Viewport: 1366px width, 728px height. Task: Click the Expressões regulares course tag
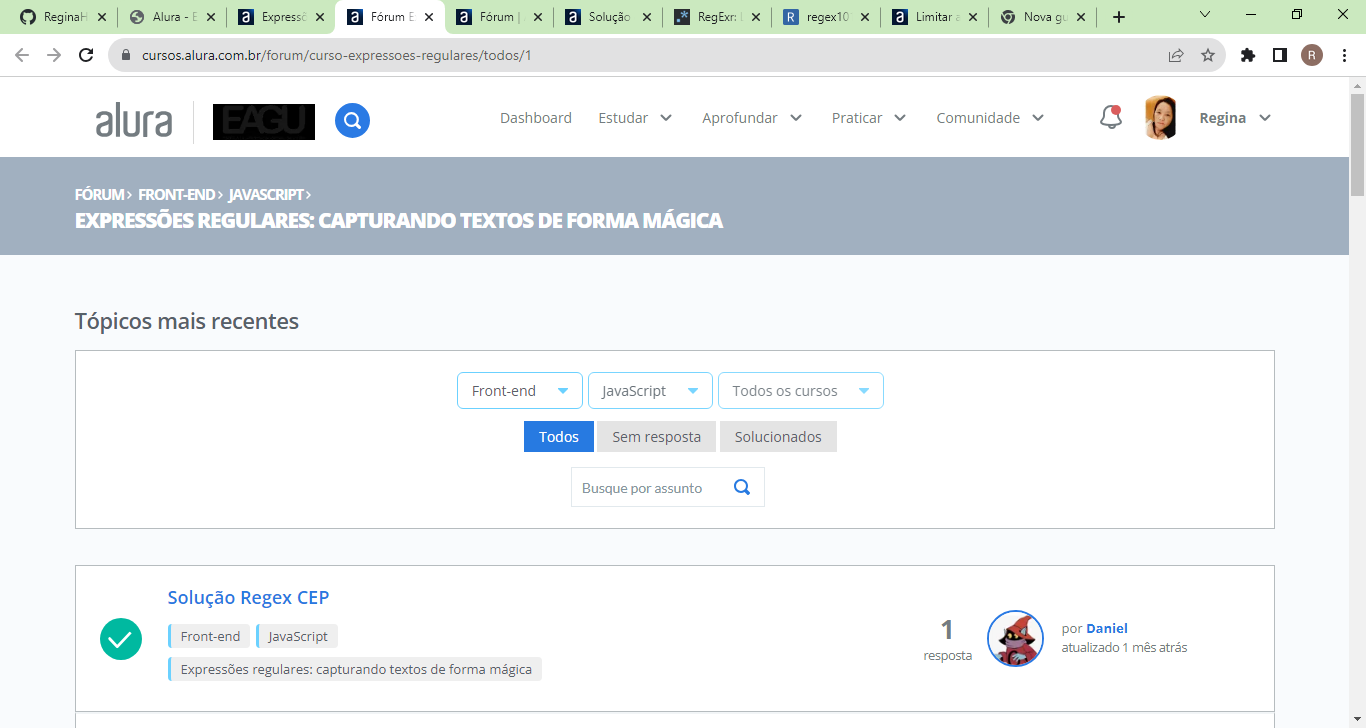click(355, 669)
